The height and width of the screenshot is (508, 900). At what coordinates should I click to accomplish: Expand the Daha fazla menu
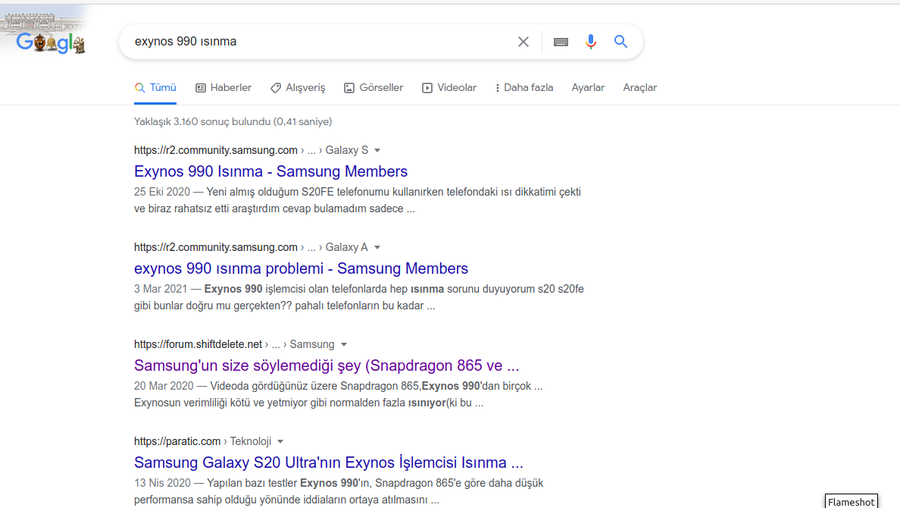tap(524, 88)
